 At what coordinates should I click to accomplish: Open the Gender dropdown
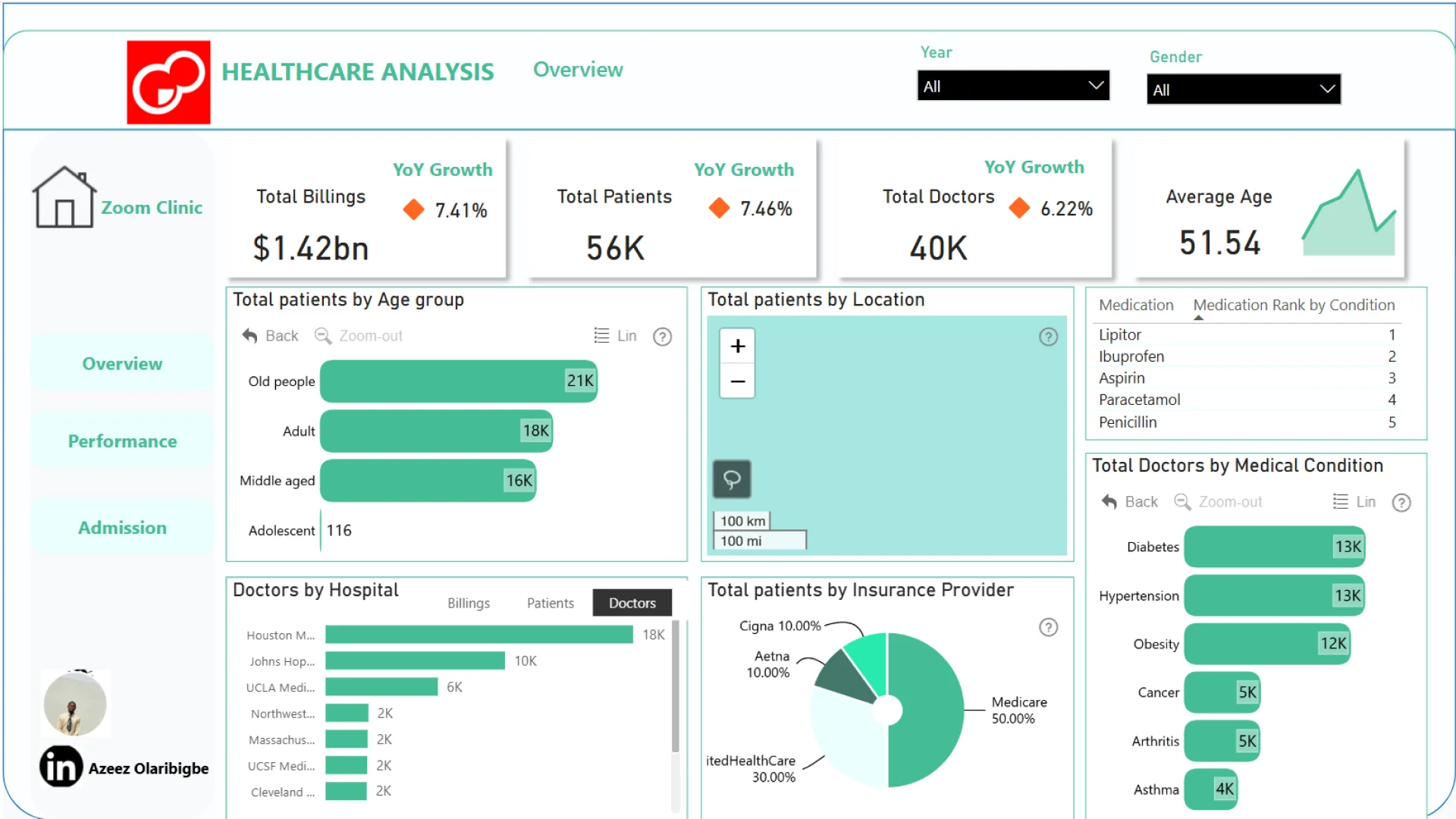(1243, 89)
